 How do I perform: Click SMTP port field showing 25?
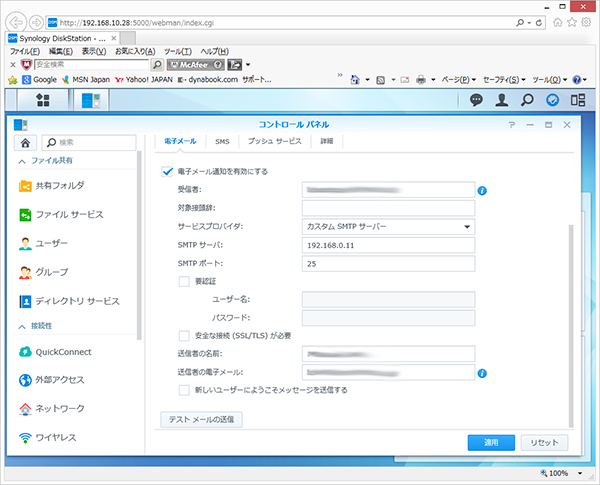tap(388, 264)
